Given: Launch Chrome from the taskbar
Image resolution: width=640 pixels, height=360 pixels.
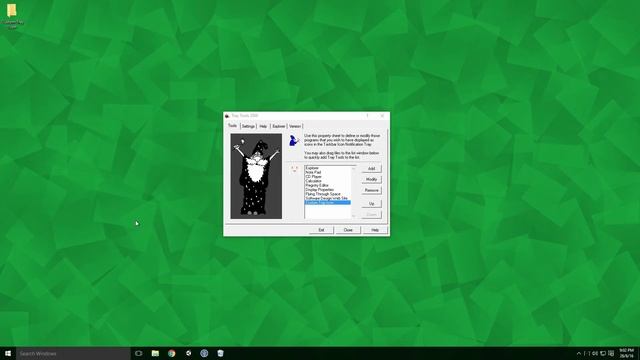Looking at the screenshot, I should click(172, 353).
